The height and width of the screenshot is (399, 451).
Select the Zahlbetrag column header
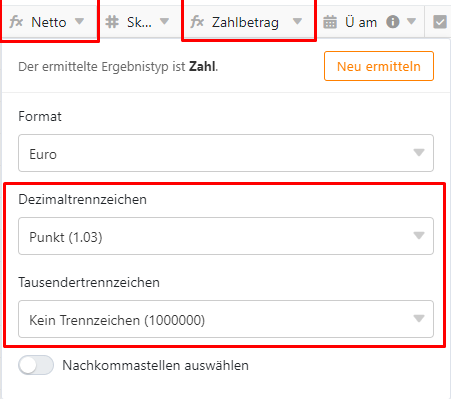click(x=249, y=22)
